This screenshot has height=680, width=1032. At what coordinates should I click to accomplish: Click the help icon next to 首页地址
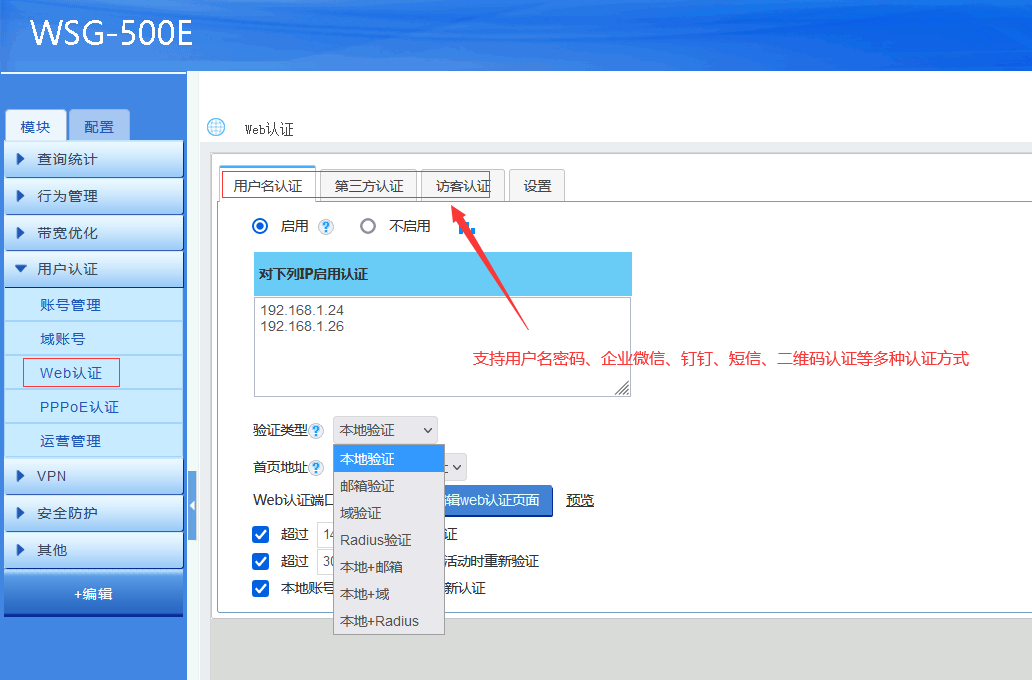point(316,468)
